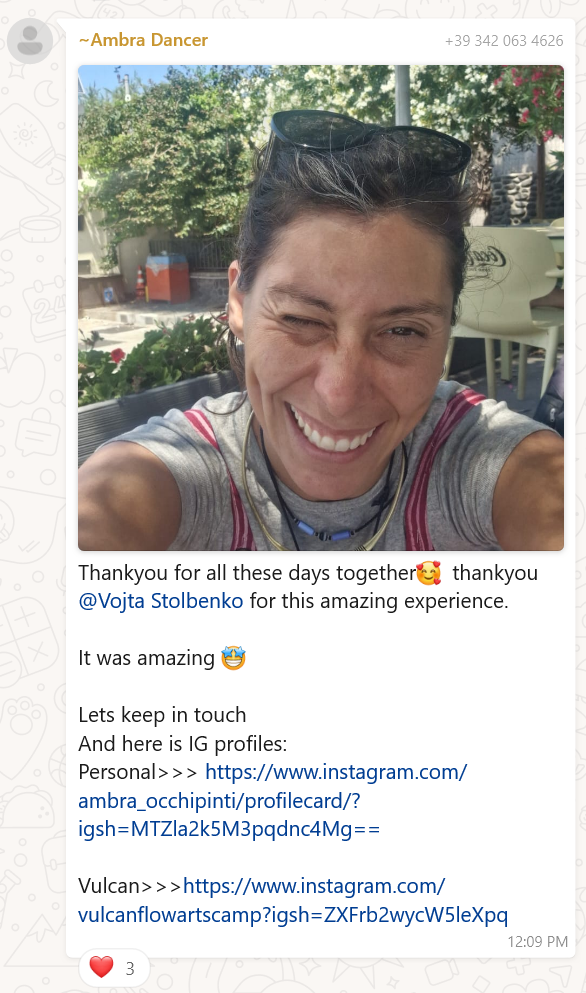Viewport: 586px width, 993px height.
Task: Click the reaction count number 3
Action: point(130,969)
